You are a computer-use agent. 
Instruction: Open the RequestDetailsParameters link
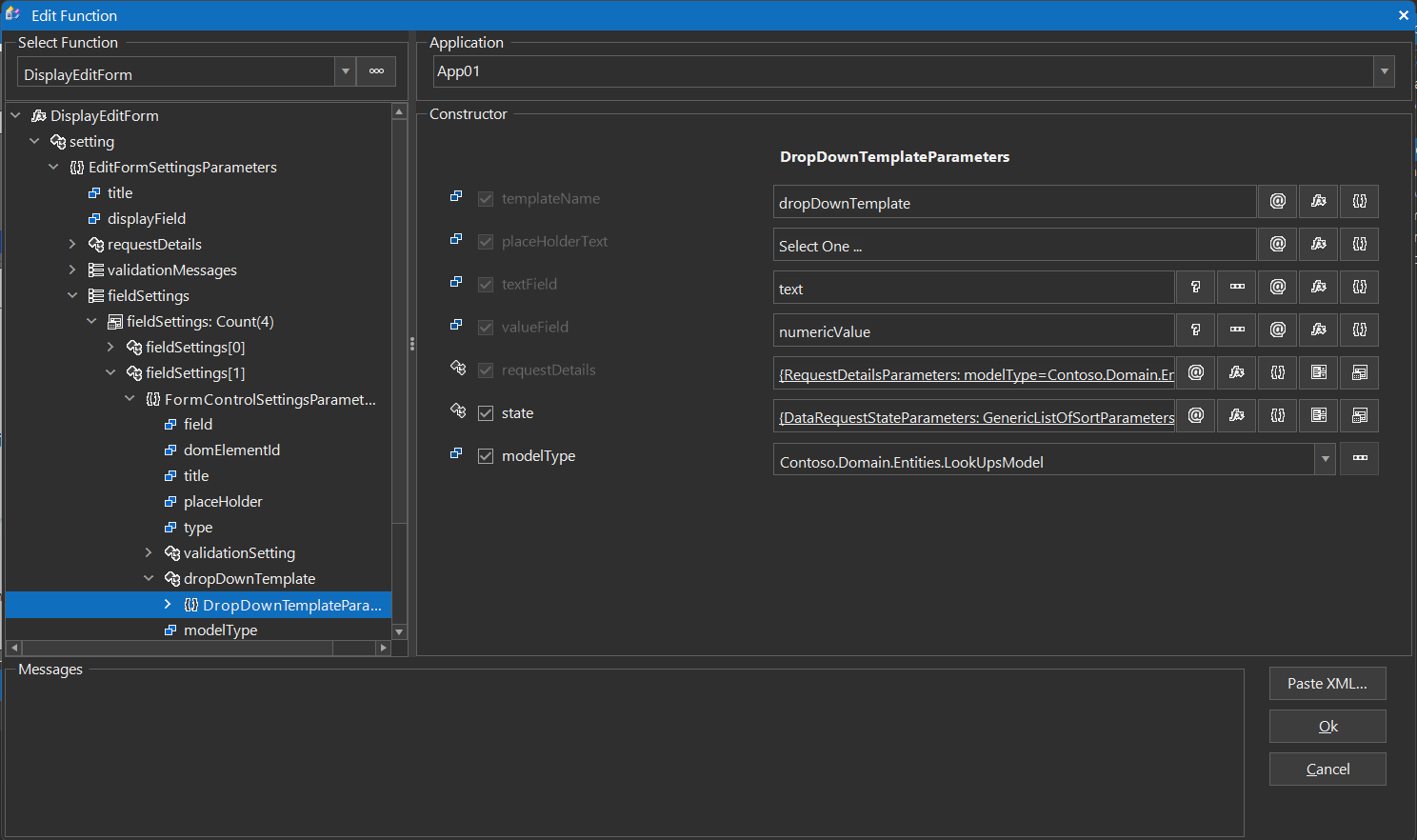(x=975, y=374)
